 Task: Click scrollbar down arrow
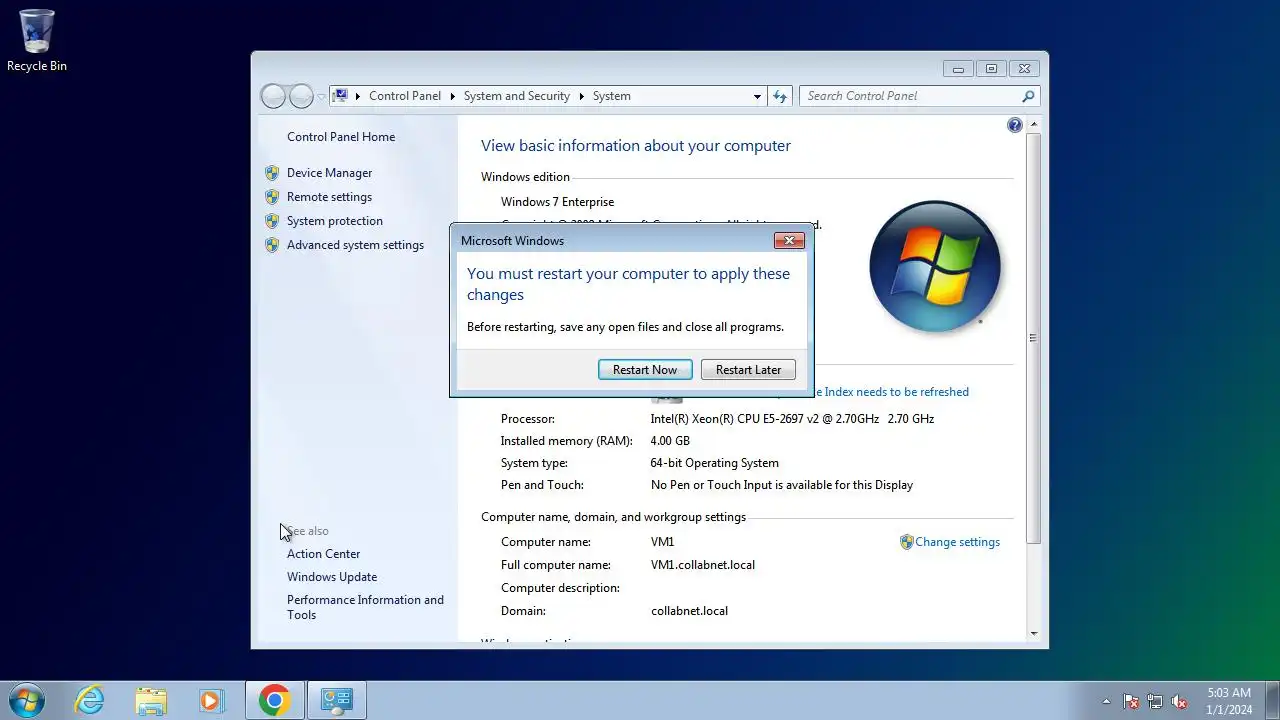[1033, 633]
